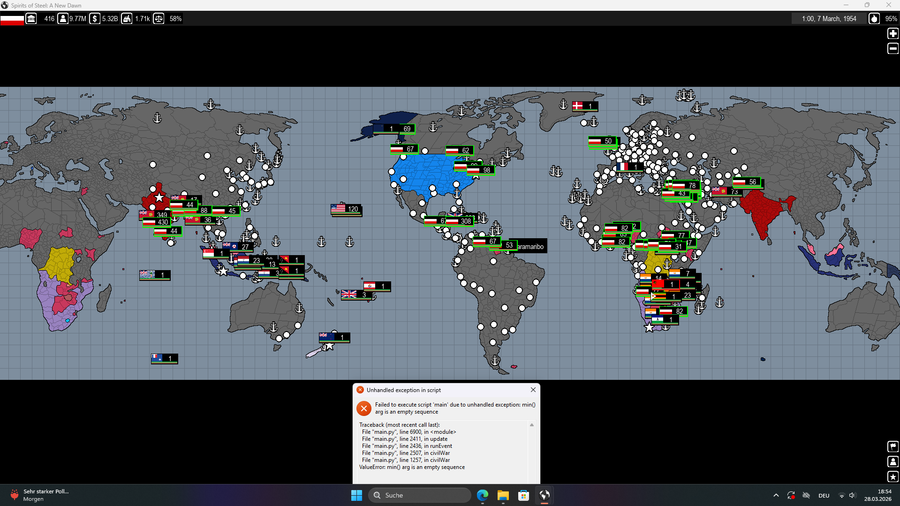Click DEU language indicator in tray
The width and height of the screenshot is (900, 506).
(x=824, y=495)
